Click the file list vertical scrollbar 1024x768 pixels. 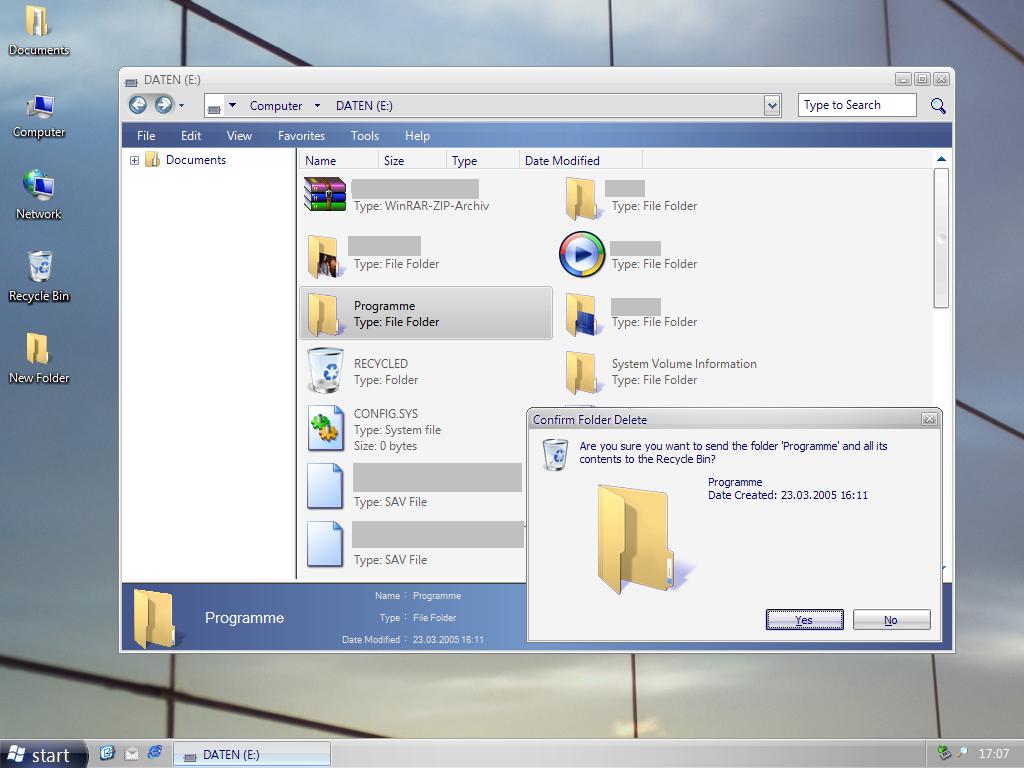click(x=940, y=240)
